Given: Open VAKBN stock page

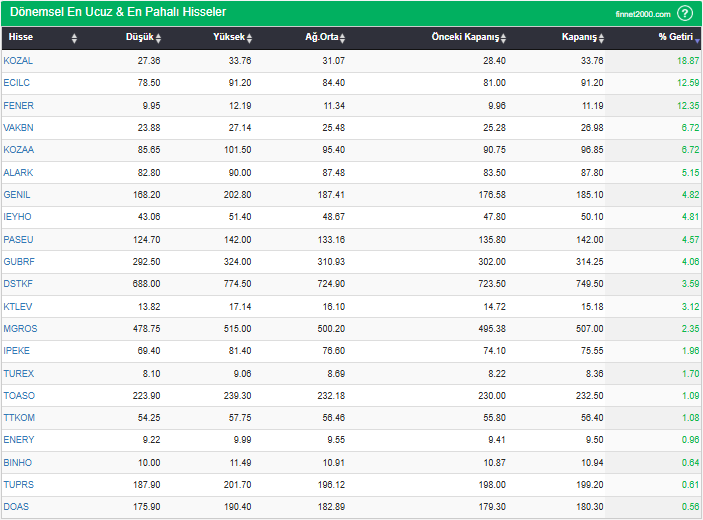Looking at the screenshot, I should point(19,128).
